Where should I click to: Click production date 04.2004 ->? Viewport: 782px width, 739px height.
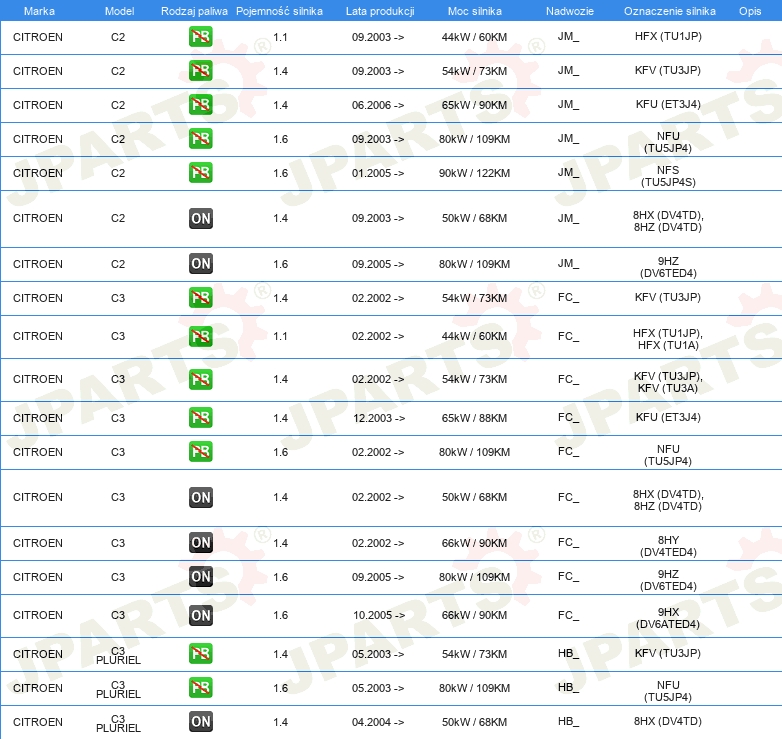click(x=378, y=722)
